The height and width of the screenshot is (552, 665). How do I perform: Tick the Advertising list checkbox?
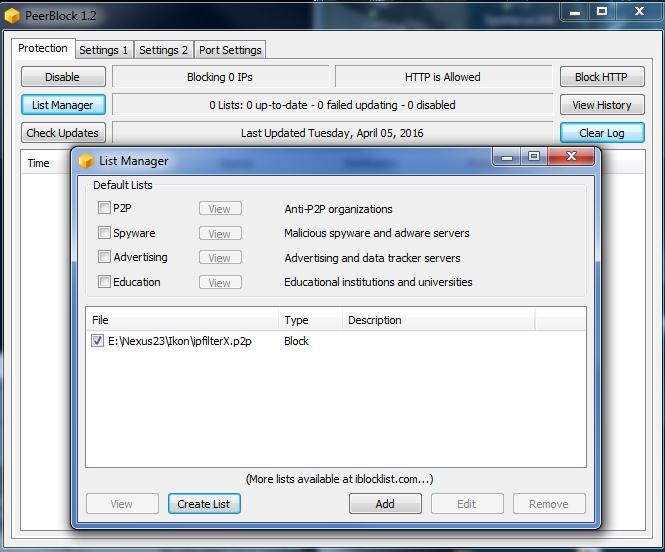[x=104, y=256]
